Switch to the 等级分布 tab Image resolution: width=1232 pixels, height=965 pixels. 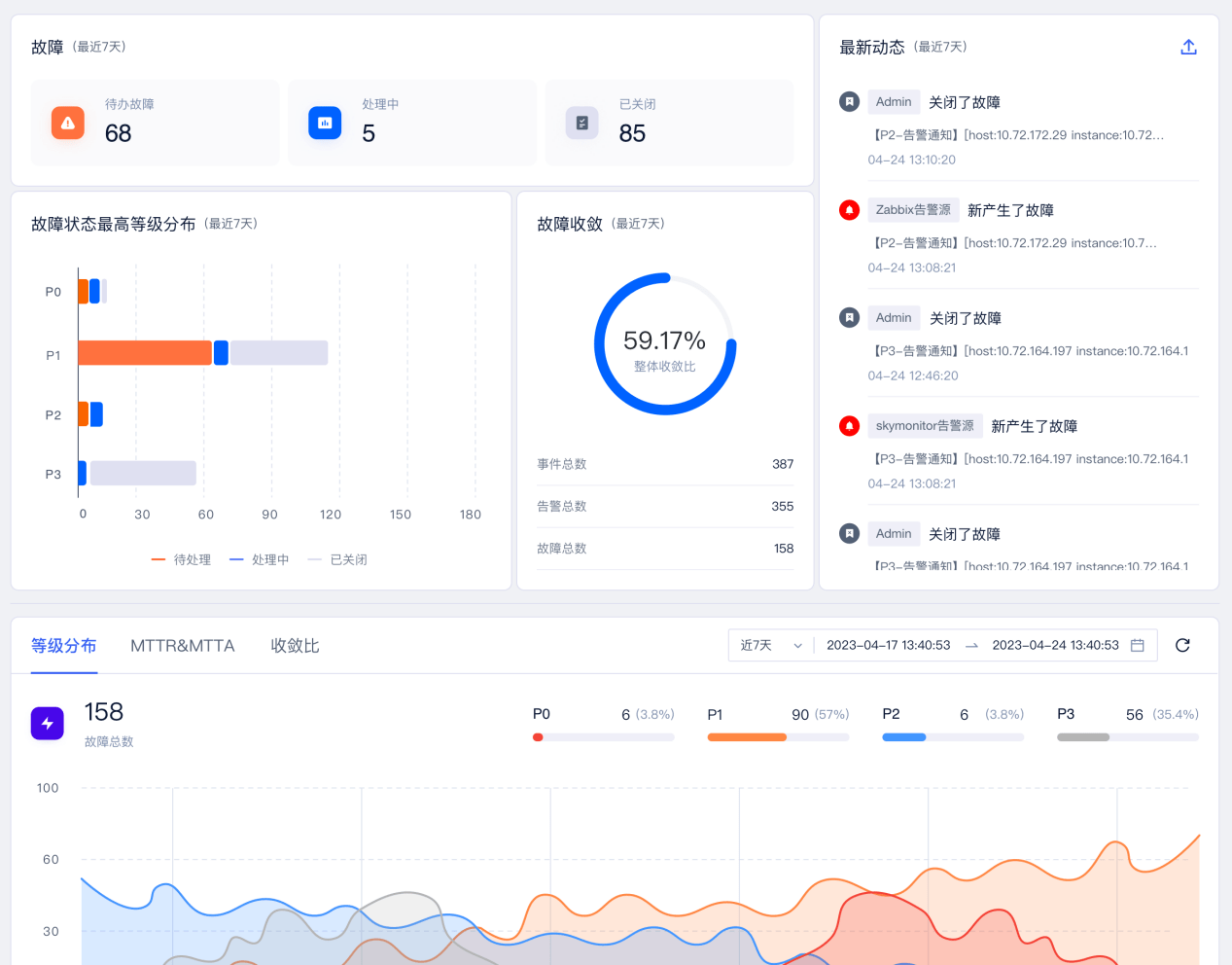(x=64, y=646)
